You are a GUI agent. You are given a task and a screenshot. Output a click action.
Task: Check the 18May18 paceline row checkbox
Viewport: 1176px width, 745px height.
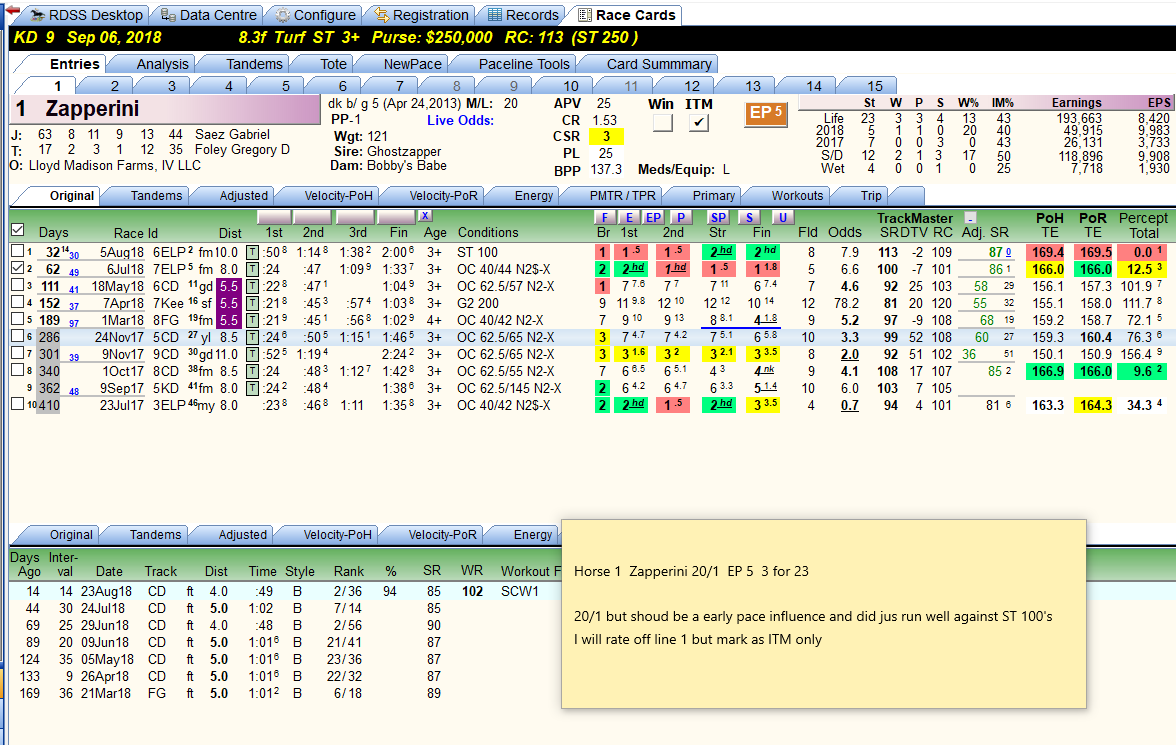pyautogui.click(x=18, y=284)
